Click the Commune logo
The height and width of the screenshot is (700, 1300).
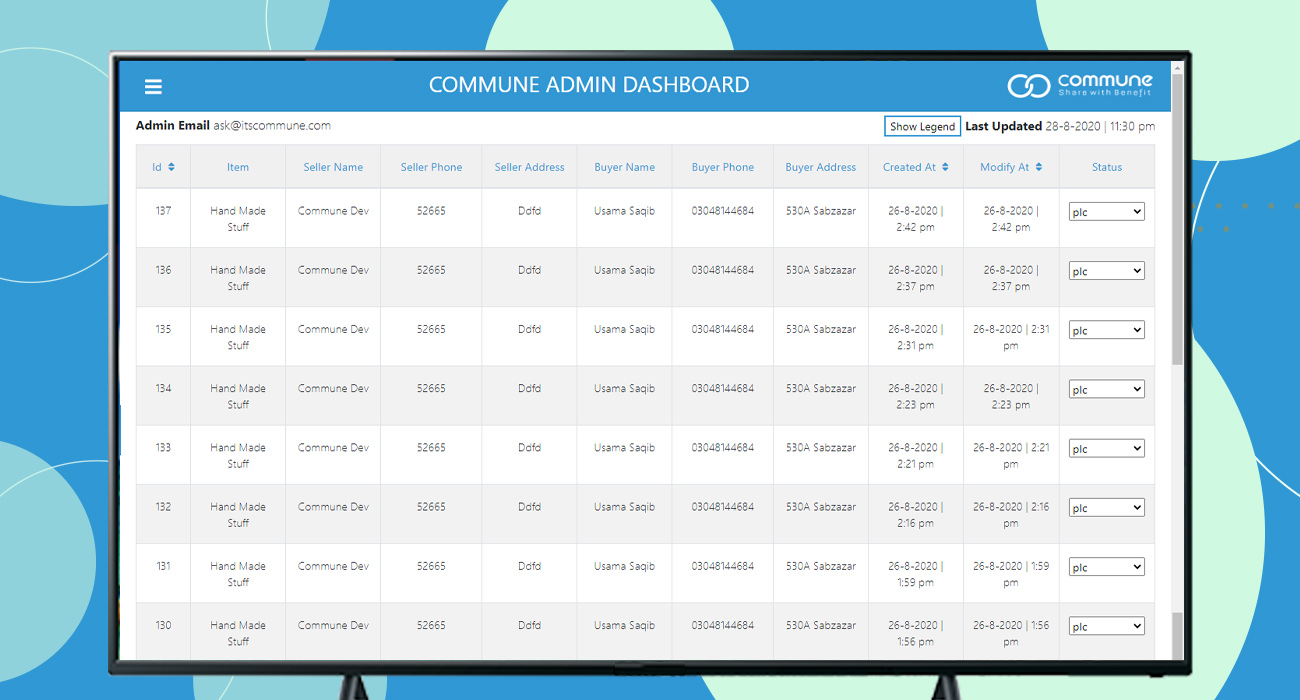click(1079, 85)
